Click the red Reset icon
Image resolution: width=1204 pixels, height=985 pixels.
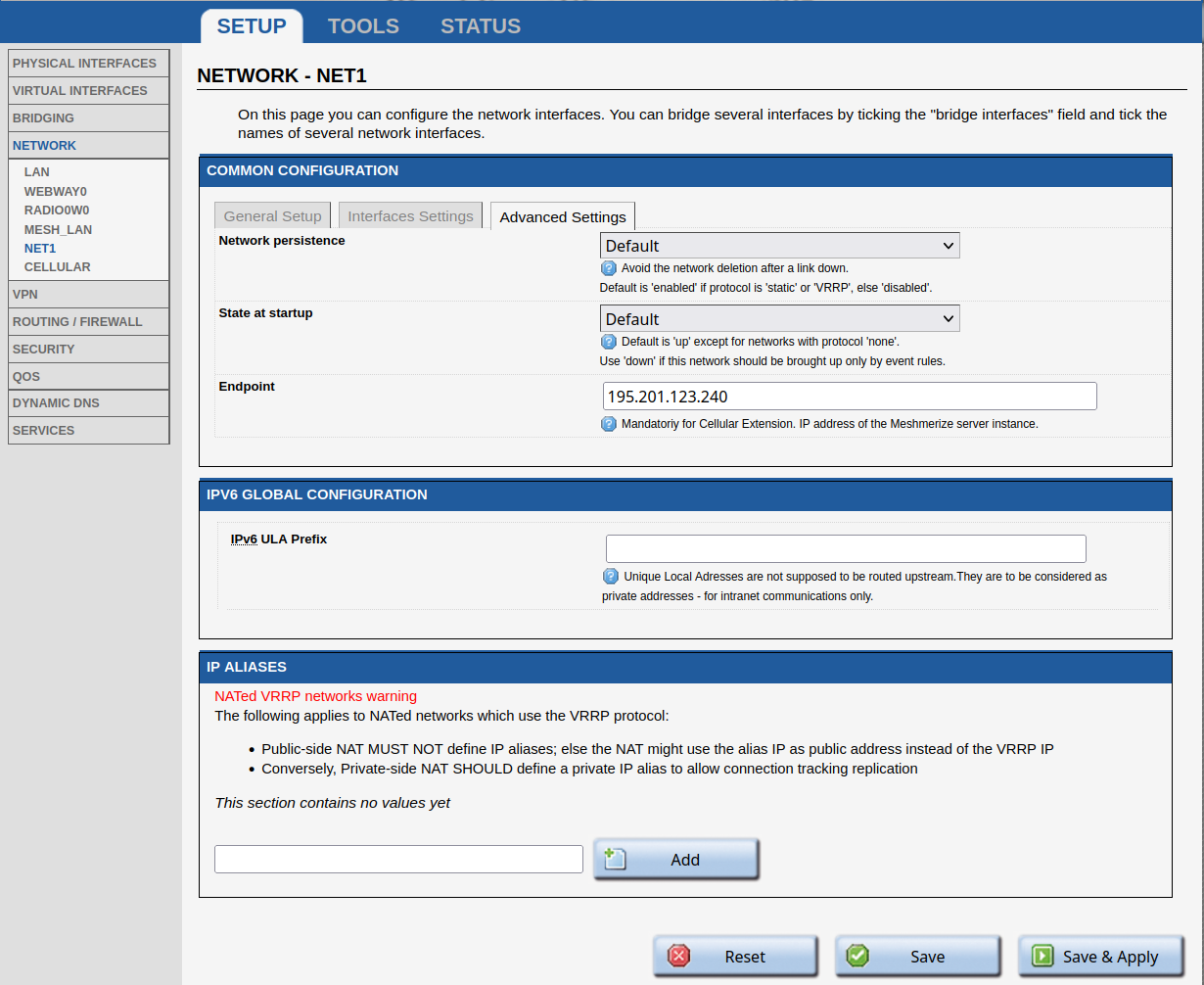point(678,957)
